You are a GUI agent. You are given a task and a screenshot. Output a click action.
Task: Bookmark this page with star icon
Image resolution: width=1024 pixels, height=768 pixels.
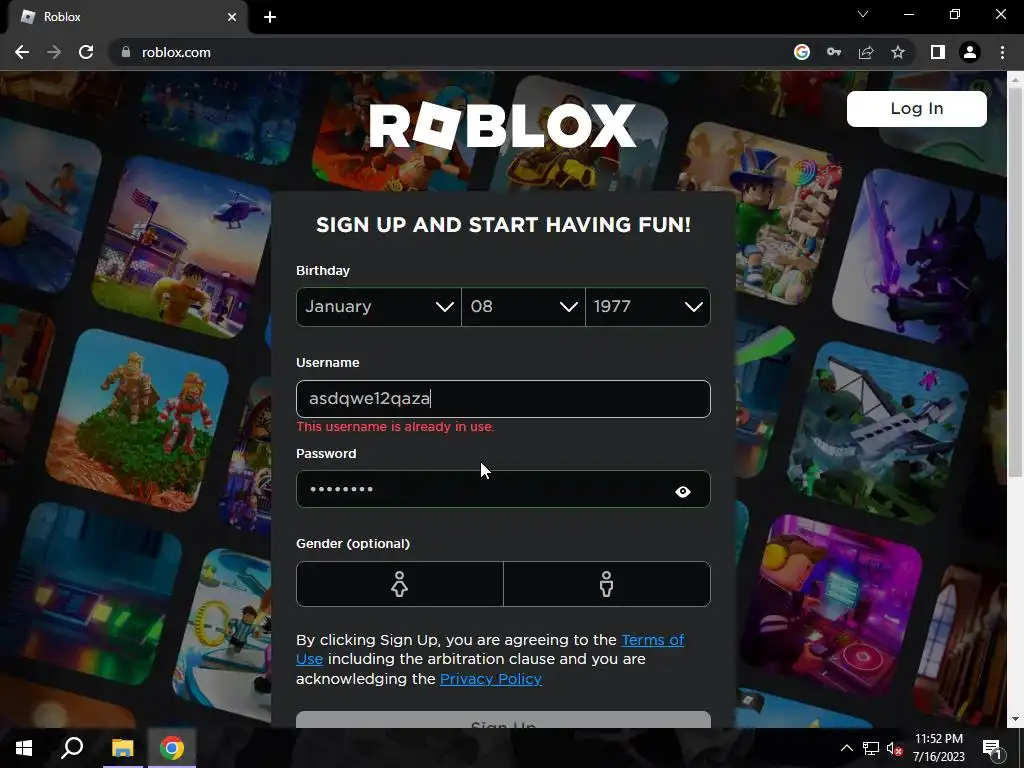coord(898,52)
